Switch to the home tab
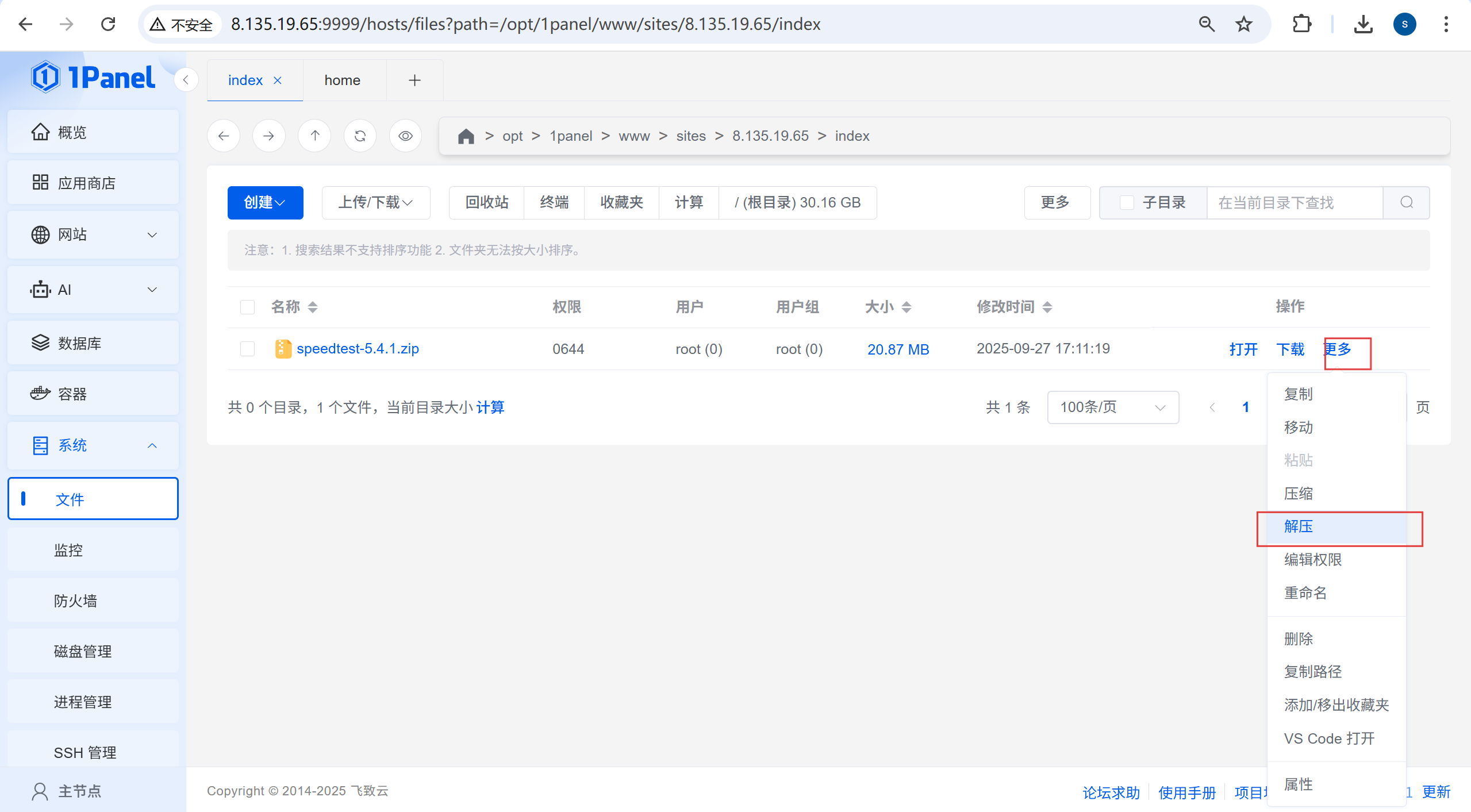 click(x=343, y=80)
